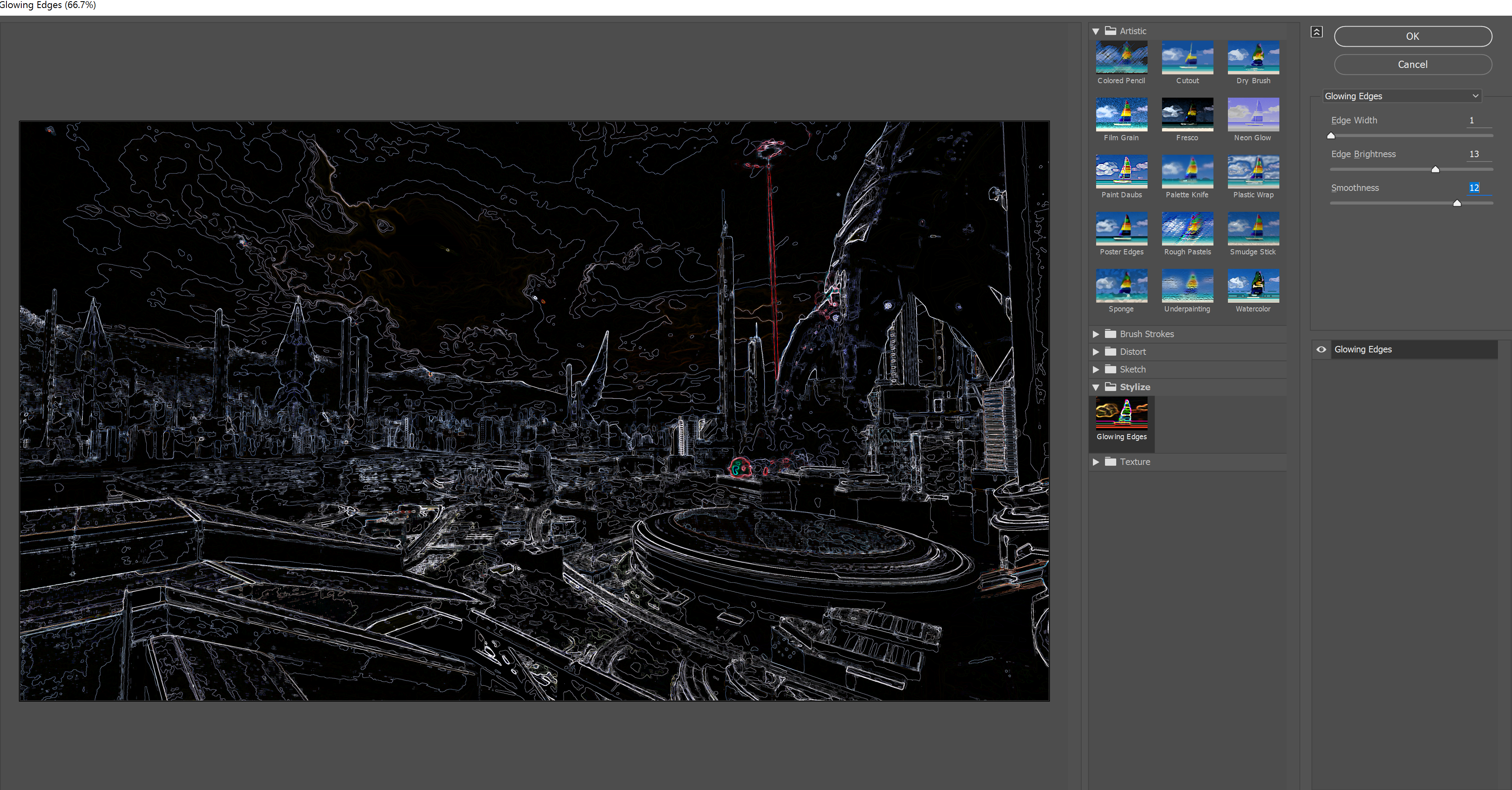Click the Edge Brightness value field
The height and width of the screenshot is (790, 1512).
click(1479, 154)
